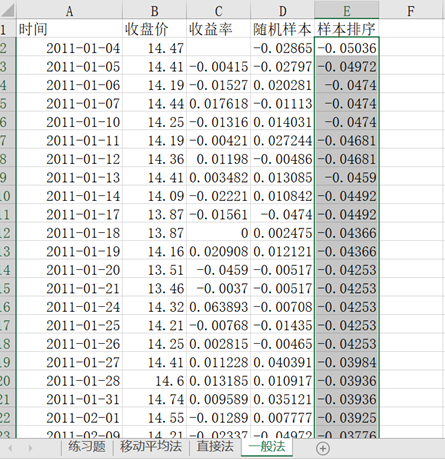Screen dimensions: 445x459
Task: Select return cell 0.063893
Action: point(218,306)
